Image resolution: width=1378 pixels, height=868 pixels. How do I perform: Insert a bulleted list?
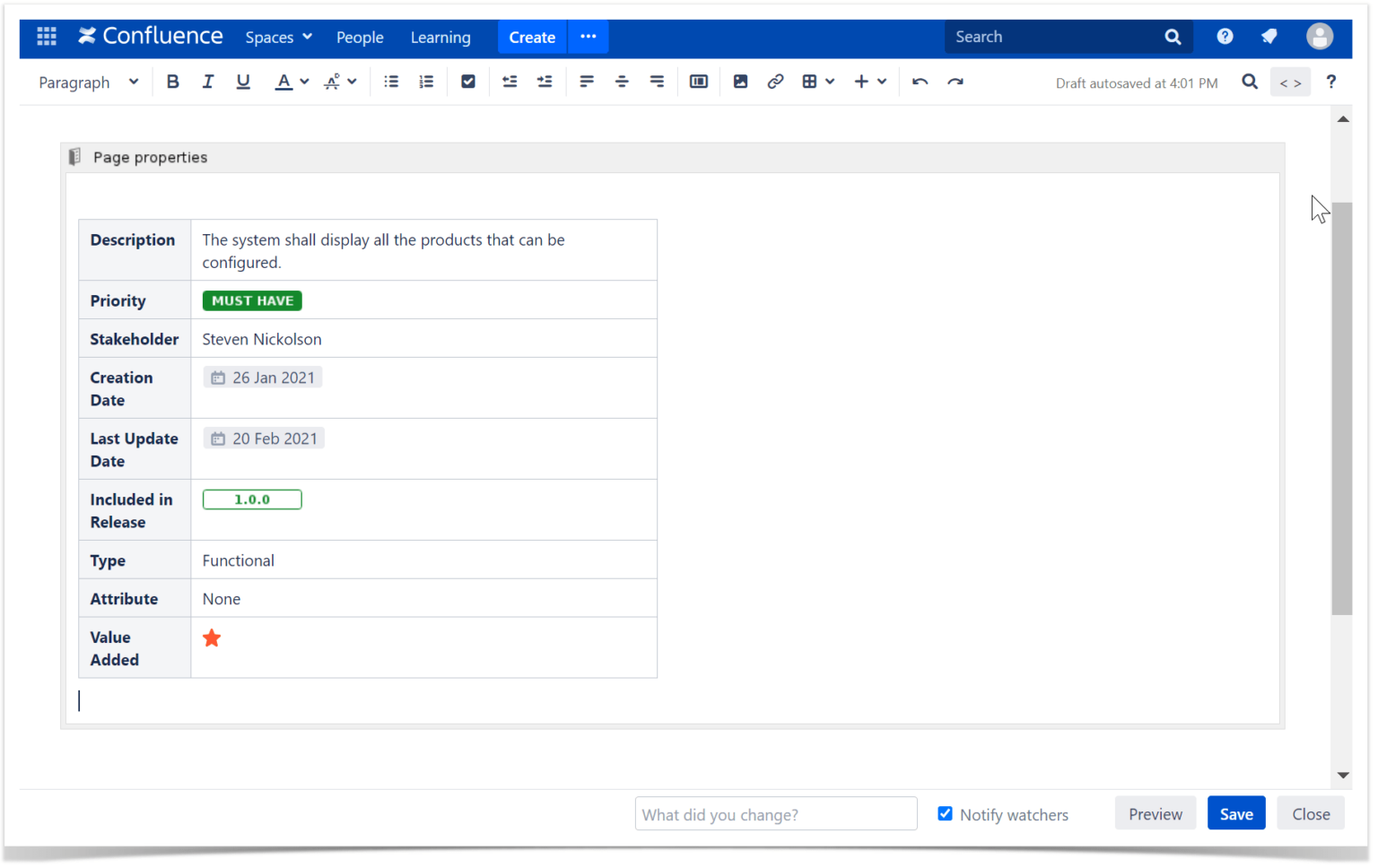[390, 82]
